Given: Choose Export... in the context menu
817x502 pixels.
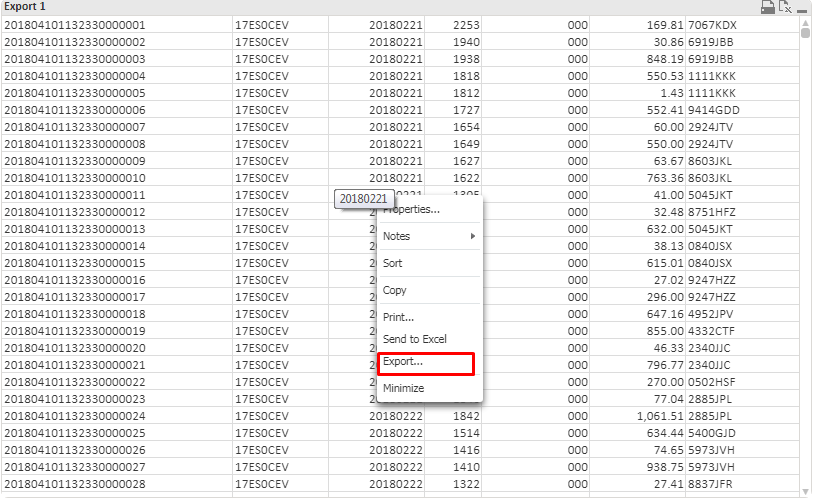Looking at the screenshot, I should (403, 361).
